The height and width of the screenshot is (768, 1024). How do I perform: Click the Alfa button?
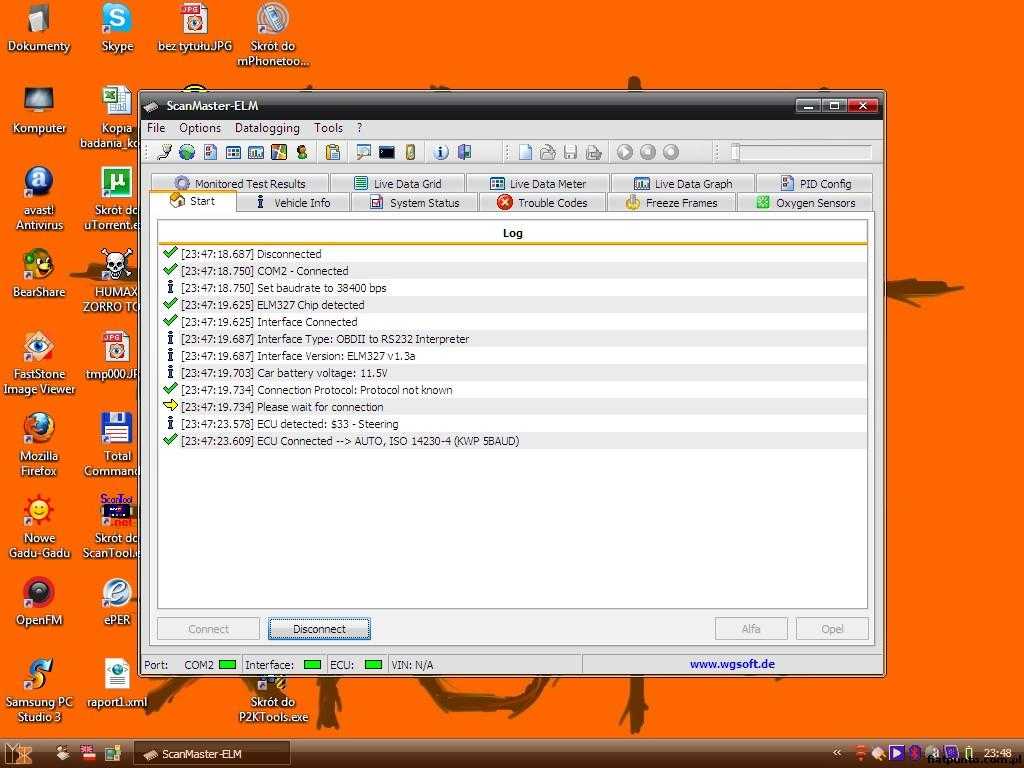[751, 629]
